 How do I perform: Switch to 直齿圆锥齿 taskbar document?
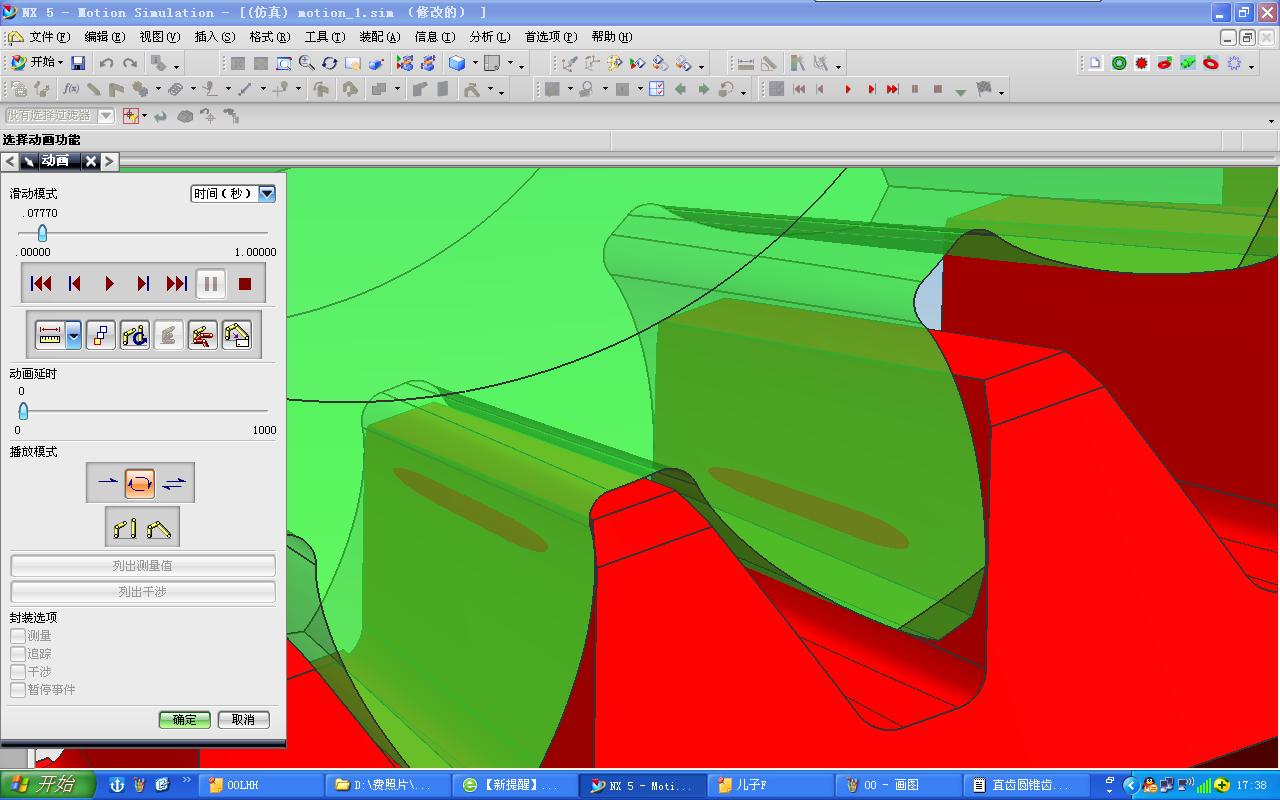[1026, 785]
